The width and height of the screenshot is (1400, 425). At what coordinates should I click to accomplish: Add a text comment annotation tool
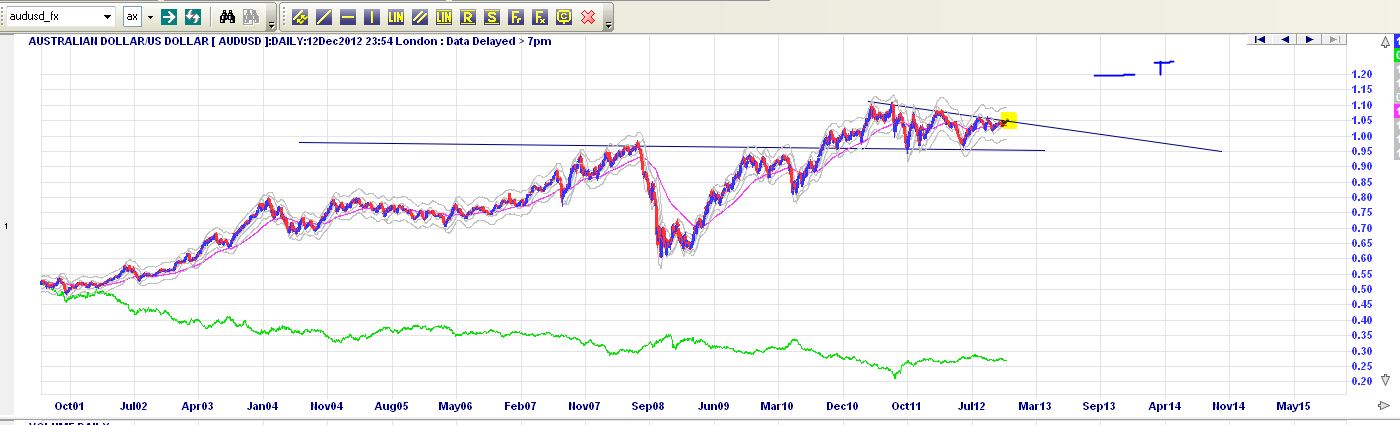click(564, 17)
